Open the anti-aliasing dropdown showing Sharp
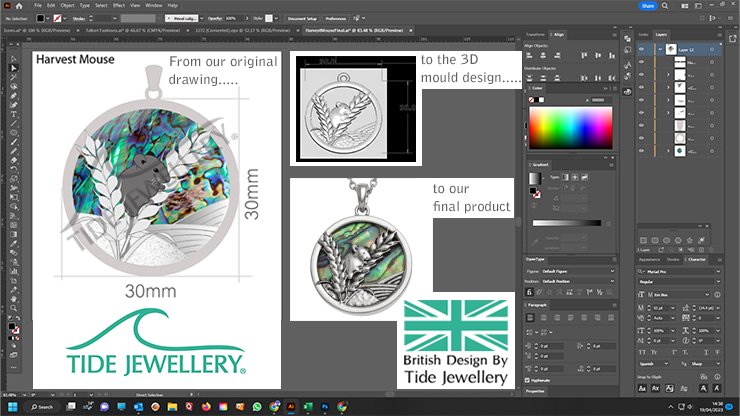This screenshot has height=416, width=740. pos(706,364)
